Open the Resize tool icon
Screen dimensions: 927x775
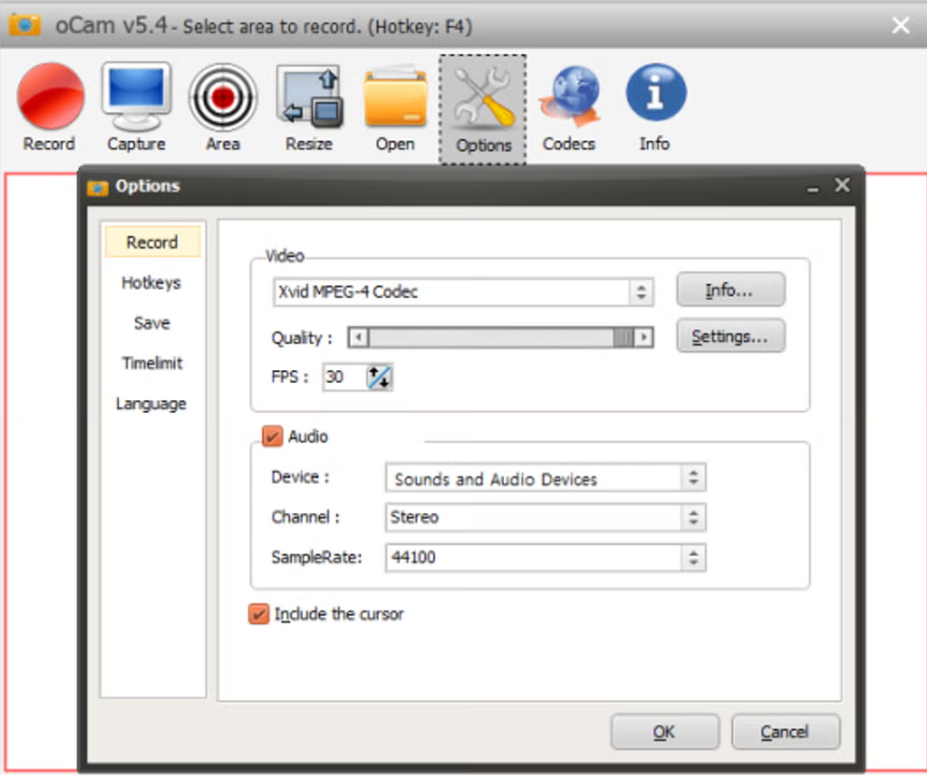[x=309, y=97]
